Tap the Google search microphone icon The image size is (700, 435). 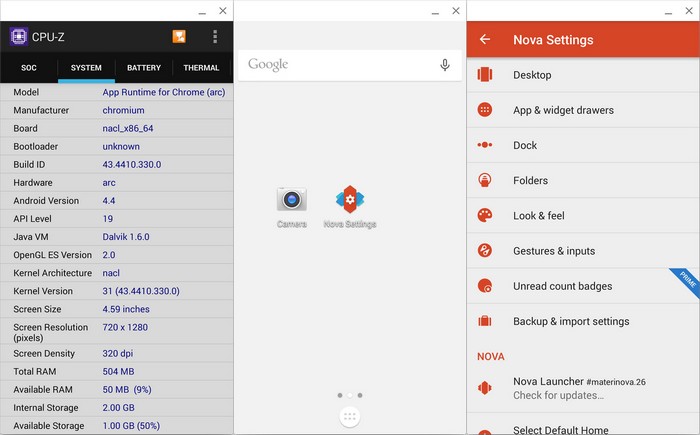click(x=445, y=65)
